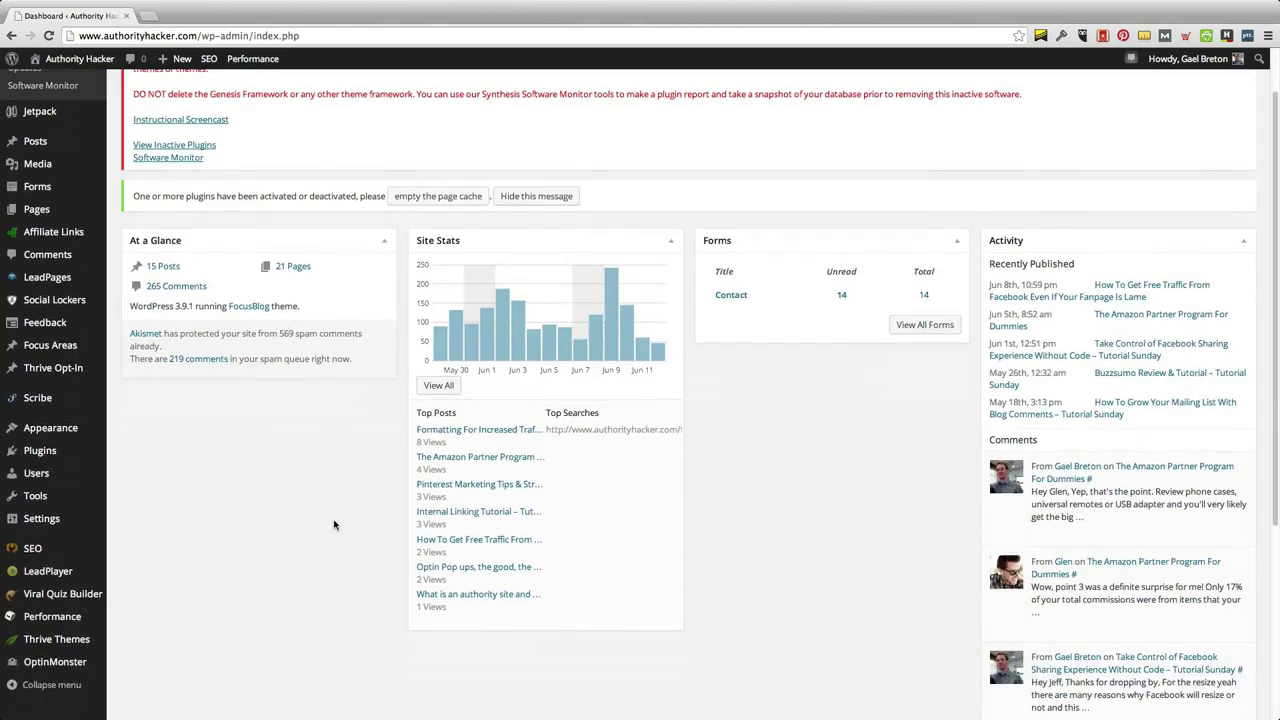
Task: Open the Chrome menu hamburger icon
Action: click(1268, 36)
